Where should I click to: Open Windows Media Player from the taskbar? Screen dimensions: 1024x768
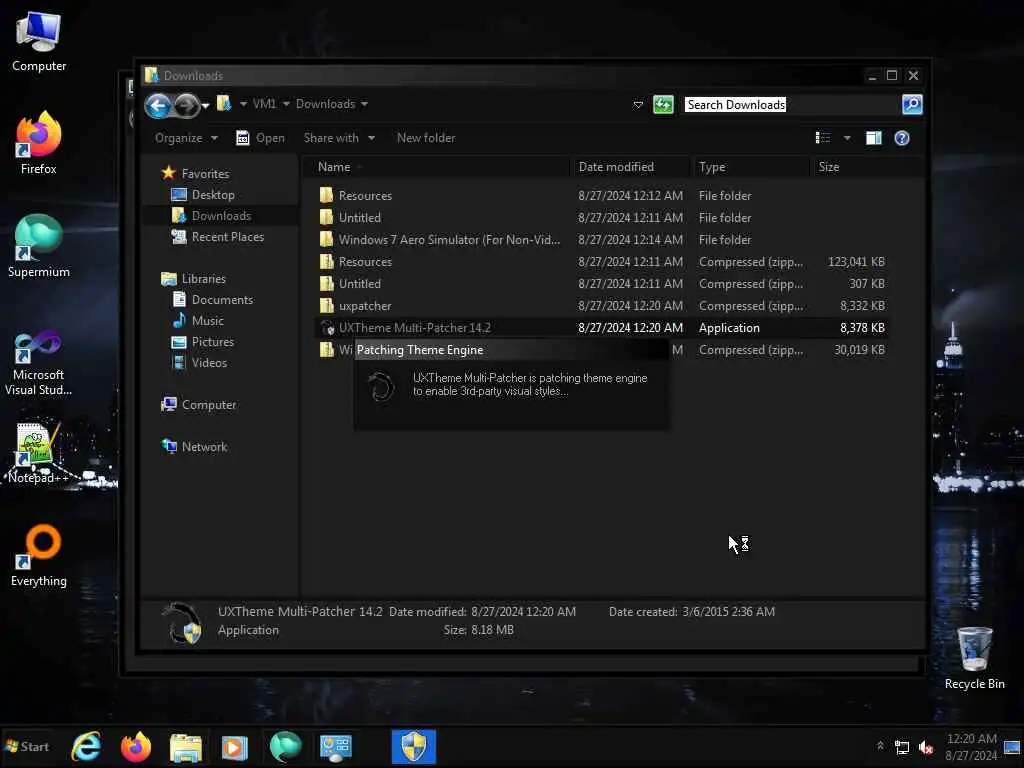234,746
